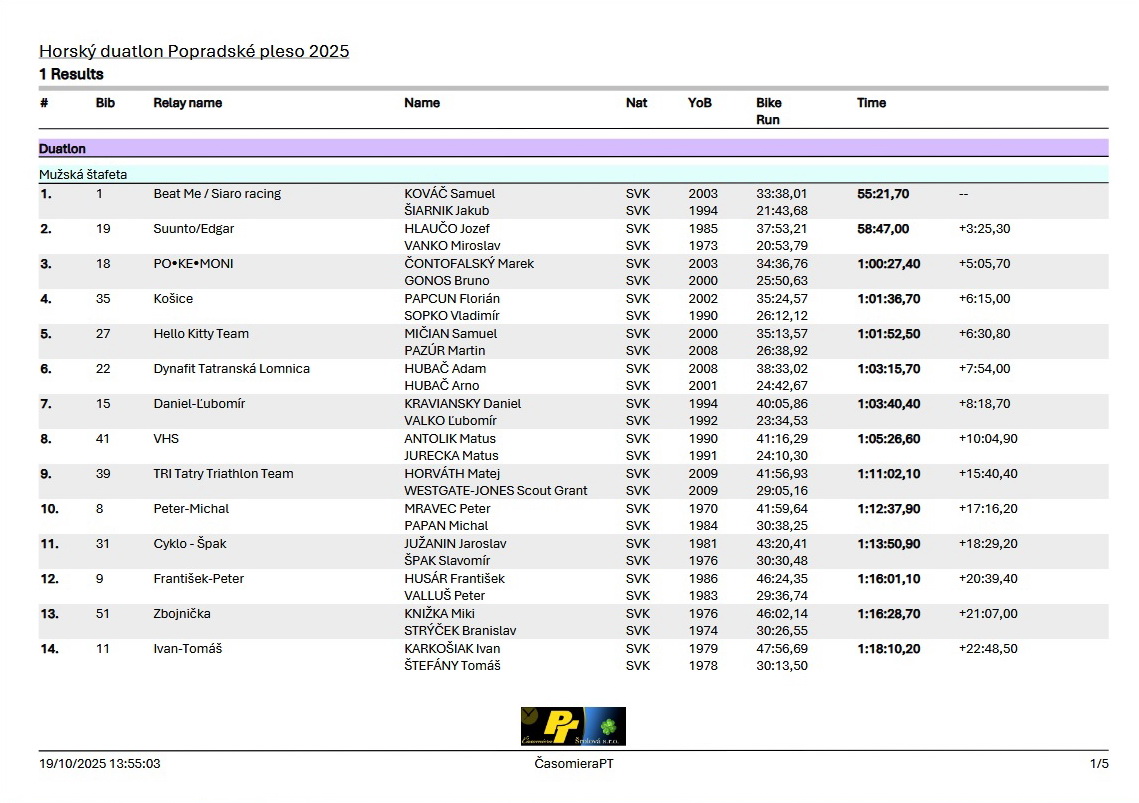The width and height of the screenshot is (1139, 803).
Task: Click winning time 55:21,70
Action: 883,194
